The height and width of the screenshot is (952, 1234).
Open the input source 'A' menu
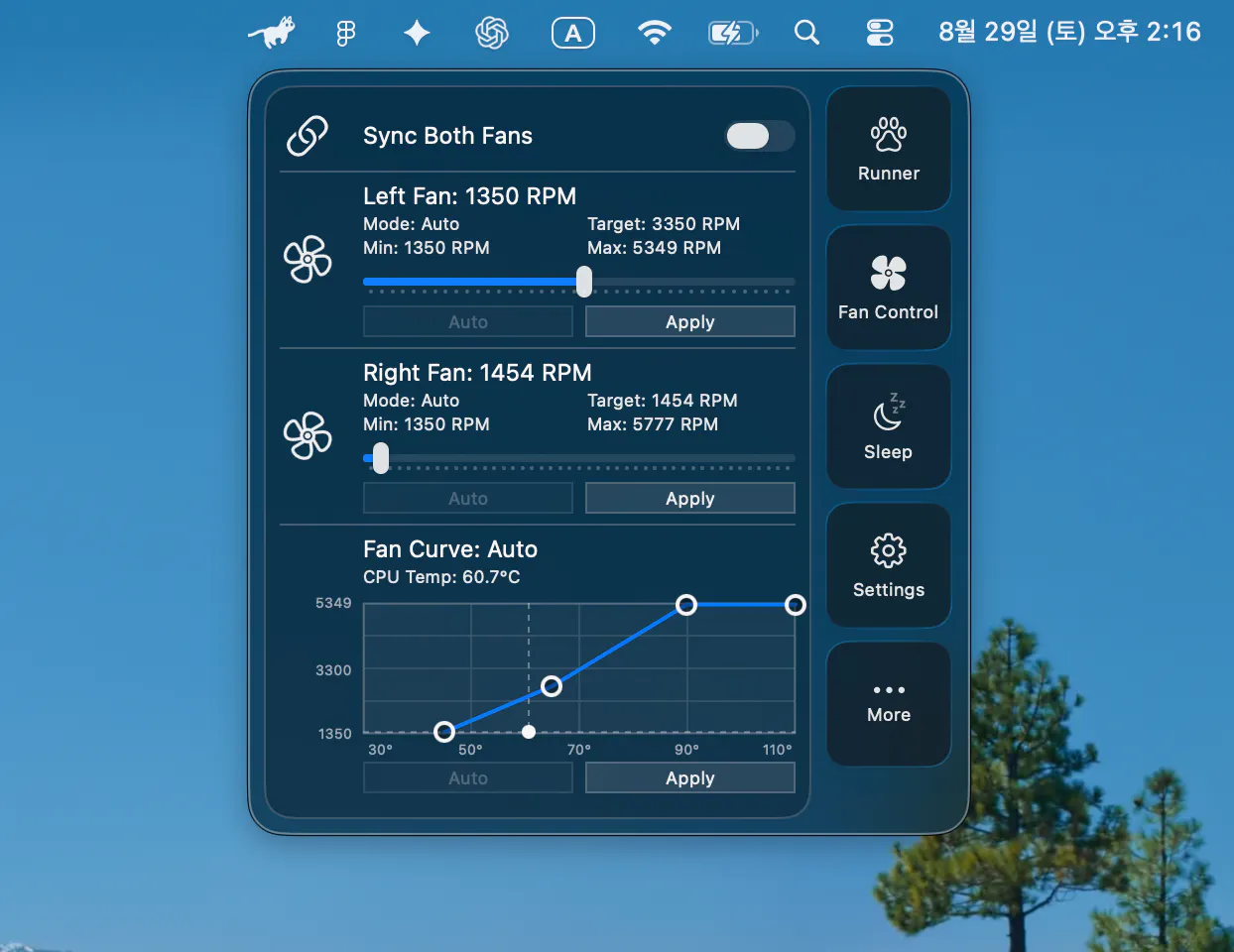[573, 33]
